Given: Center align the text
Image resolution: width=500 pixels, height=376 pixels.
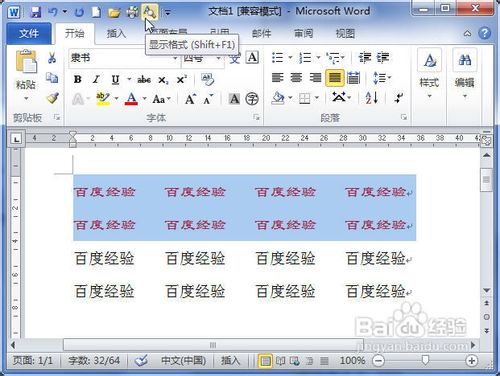Looking at the screenshot, I should [x=296, y=78].
